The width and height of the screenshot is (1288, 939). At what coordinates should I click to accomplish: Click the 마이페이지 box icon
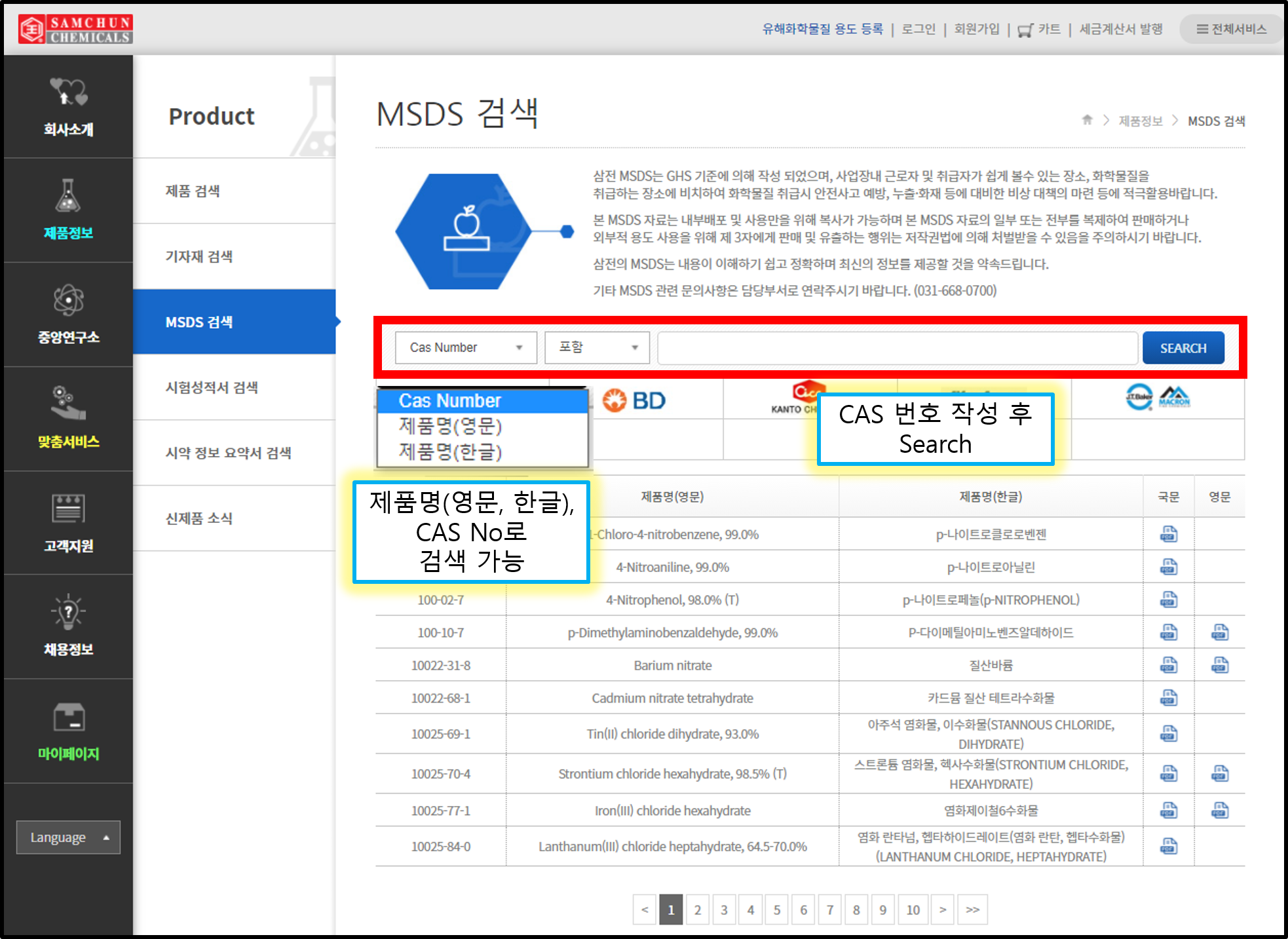68,717
